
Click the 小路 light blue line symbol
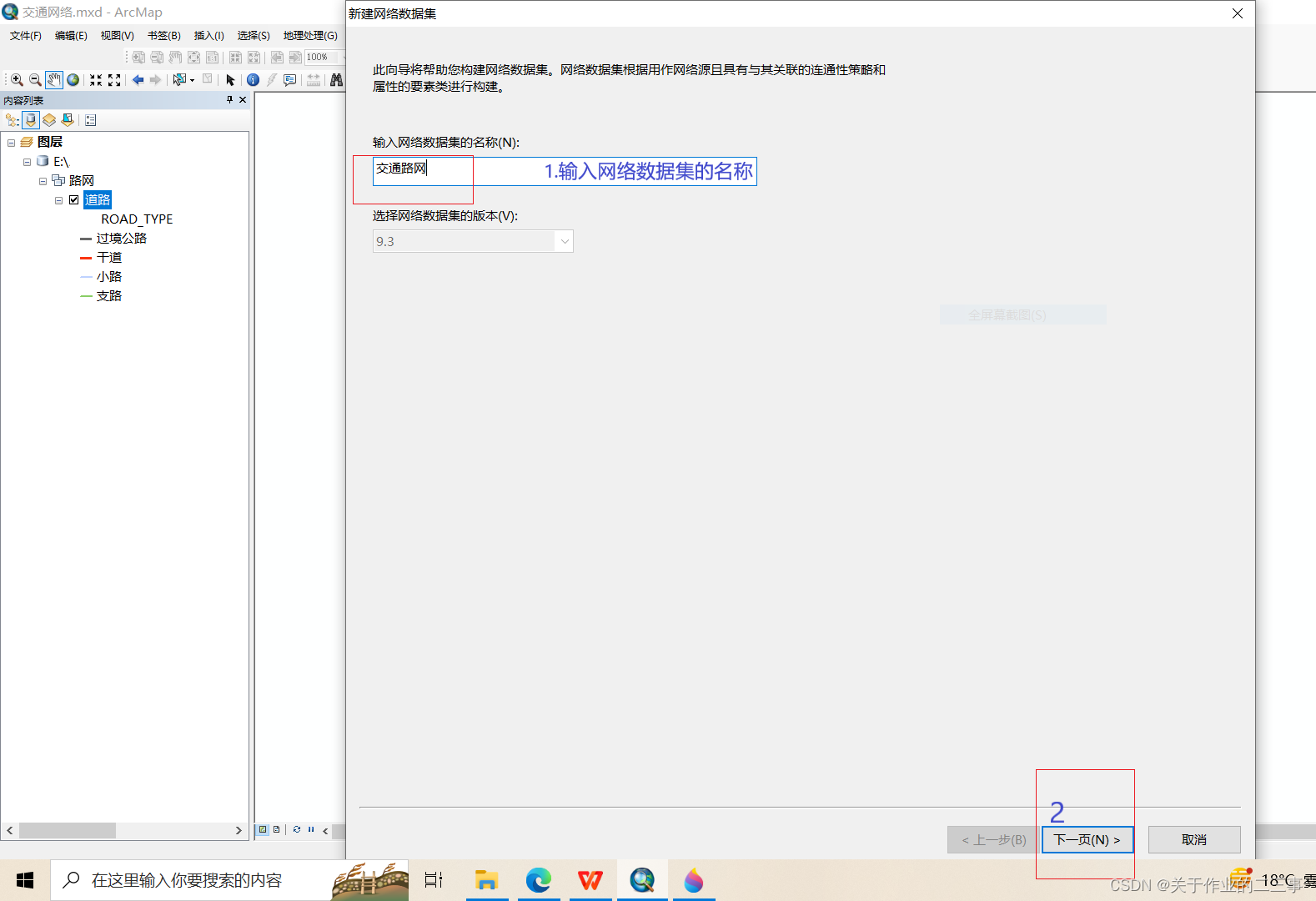(x=86, y=277)
